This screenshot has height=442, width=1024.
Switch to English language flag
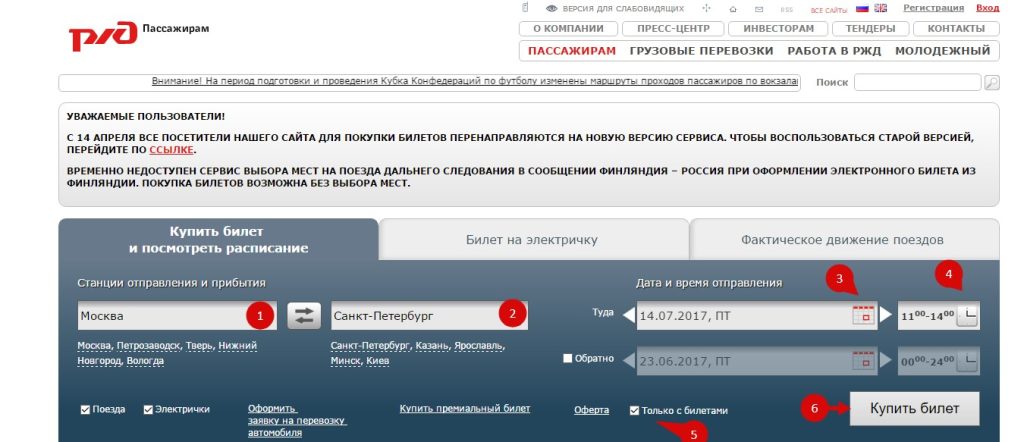(x=881, y=8)
